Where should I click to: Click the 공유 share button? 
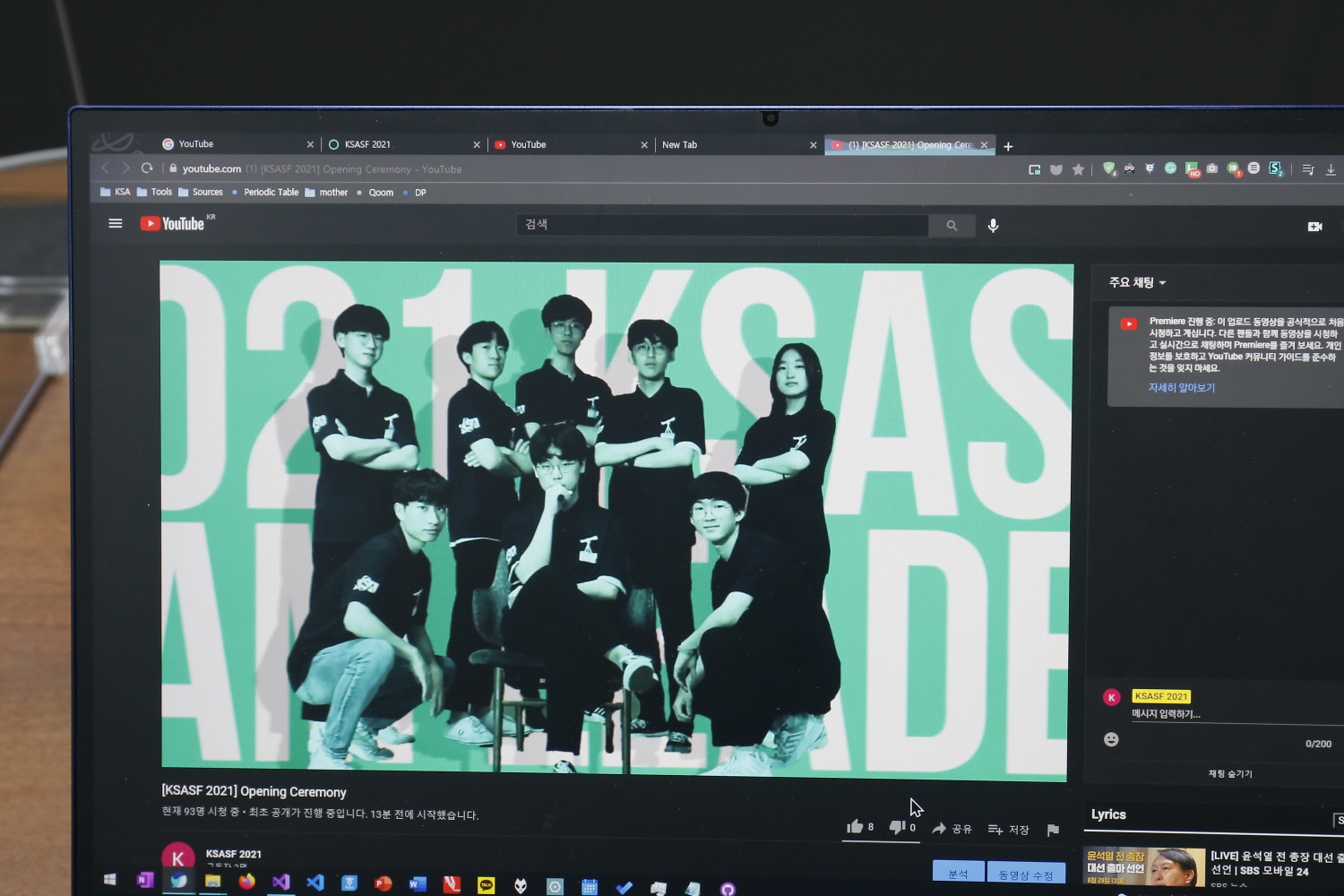click(952, 829)
